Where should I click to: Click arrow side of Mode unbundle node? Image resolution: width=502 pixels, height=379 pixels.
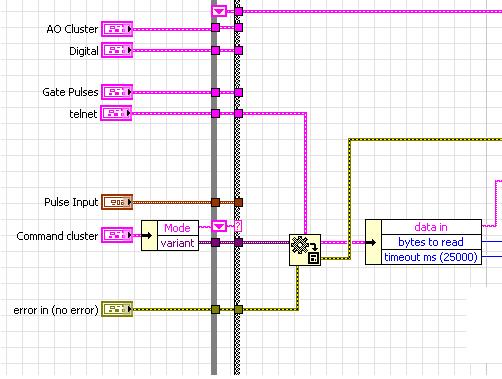[x=149, y=235]
